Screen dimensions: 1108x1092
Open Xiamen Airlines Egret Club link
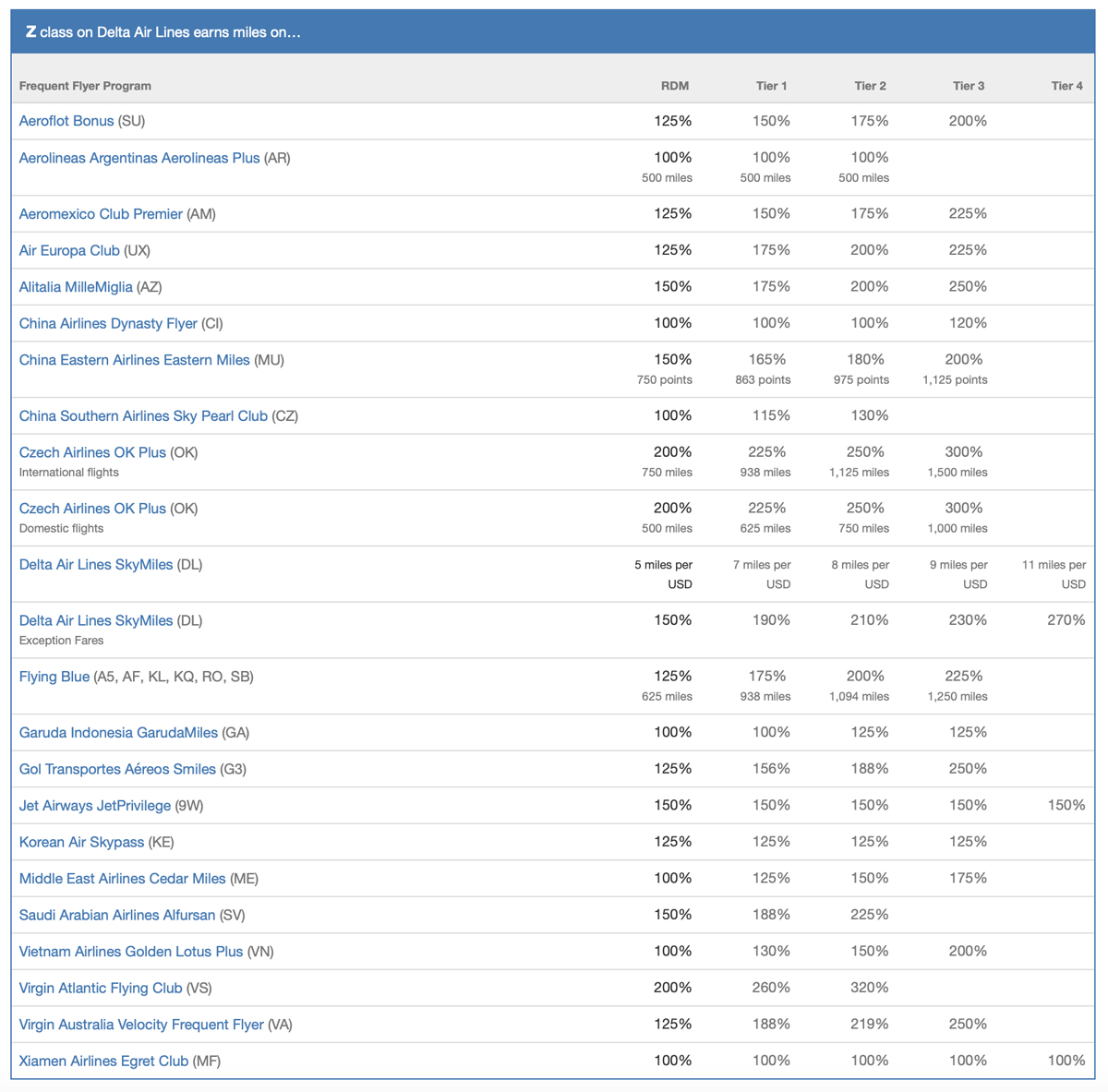[103, 1062]
